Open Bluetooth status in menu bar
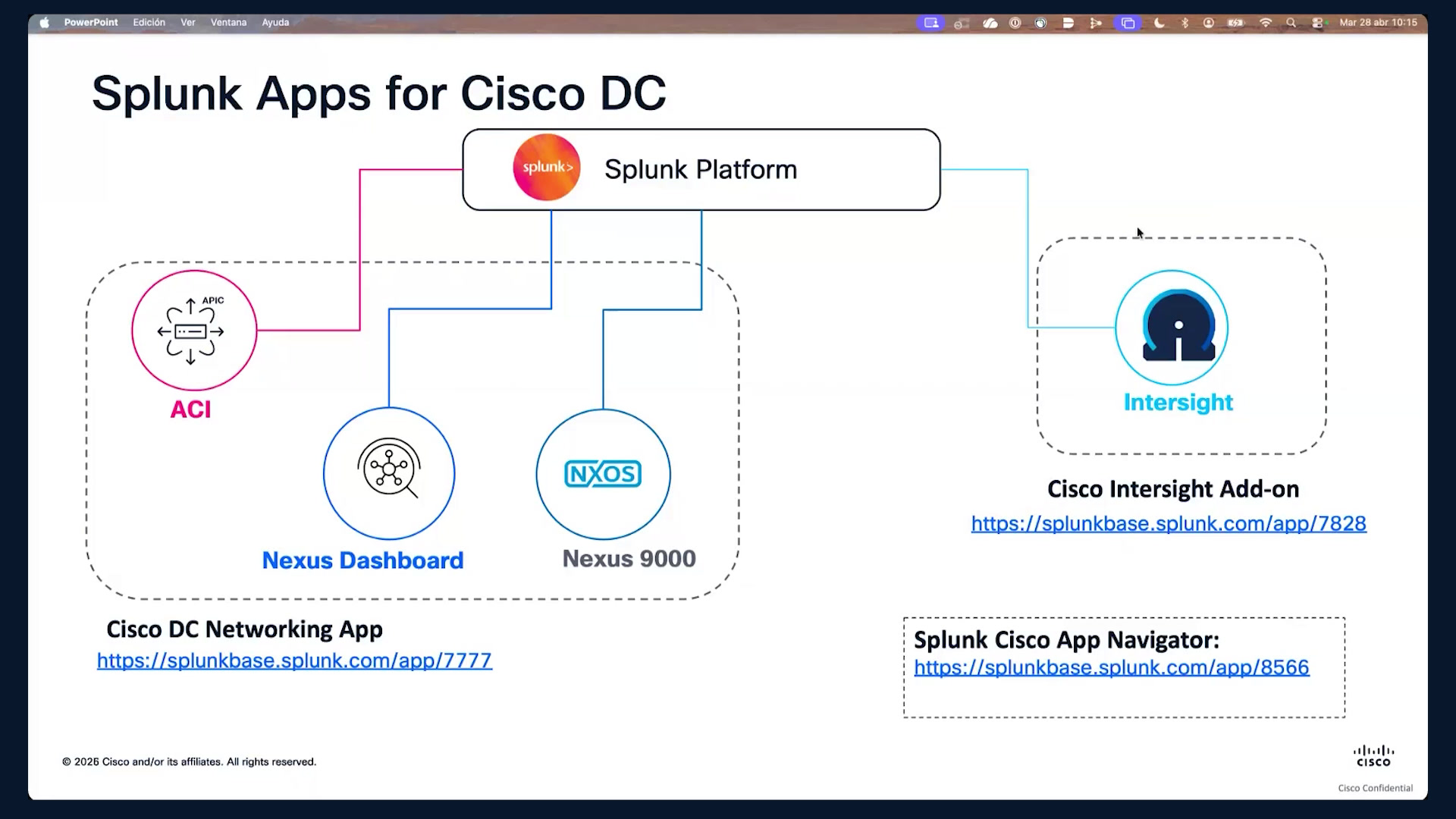The width and height of the screenshot is (1456, 819). pos(1185,23)
